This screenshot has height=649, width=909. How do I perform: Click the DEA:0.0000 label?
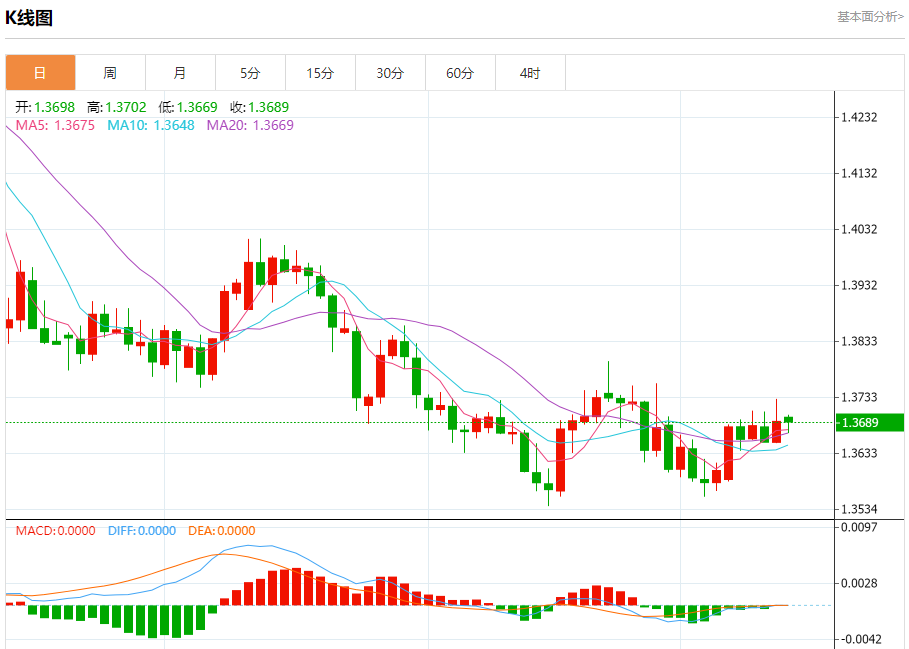(x=222, y=531)
